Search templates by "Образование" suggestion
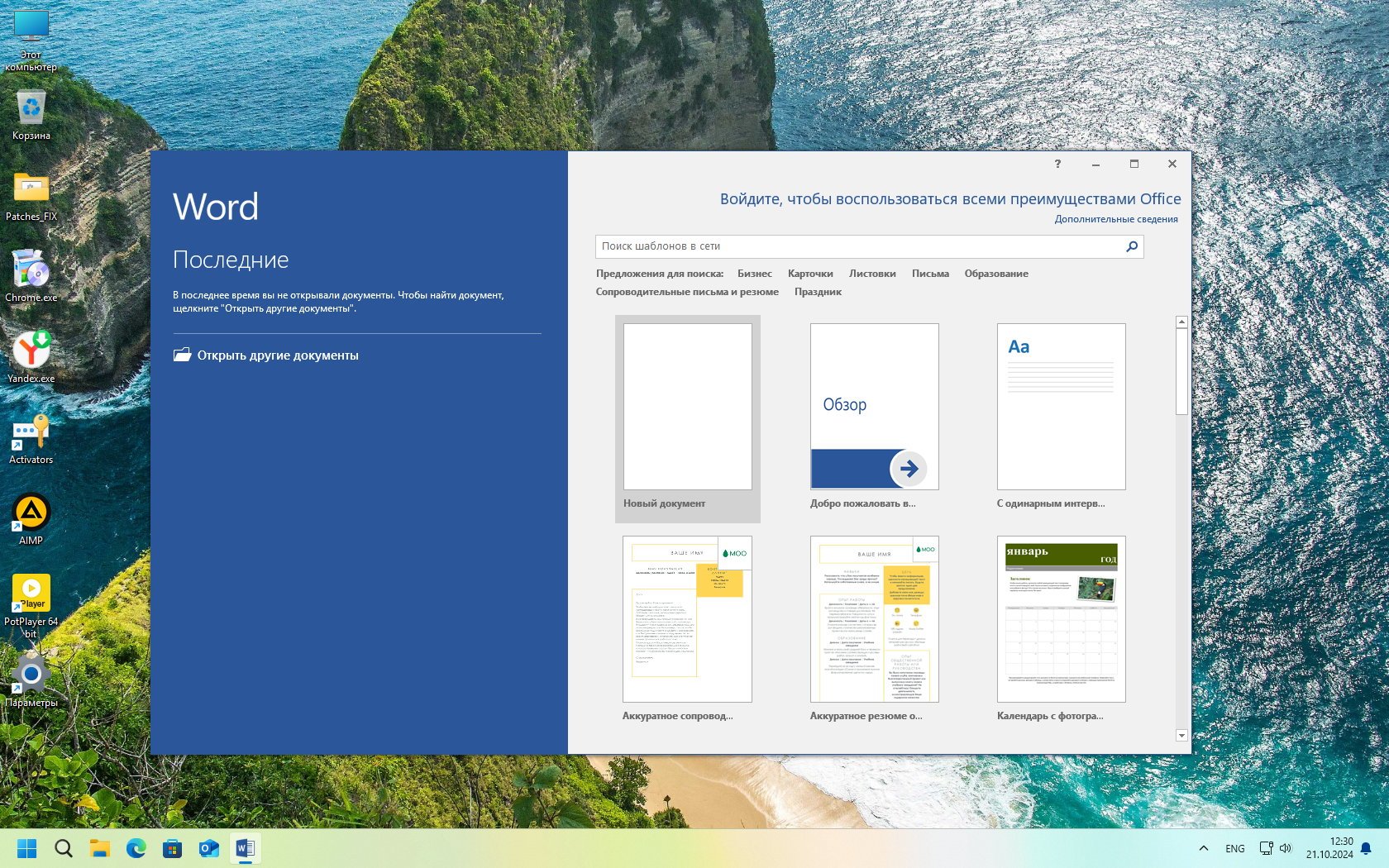 point(996,274)
